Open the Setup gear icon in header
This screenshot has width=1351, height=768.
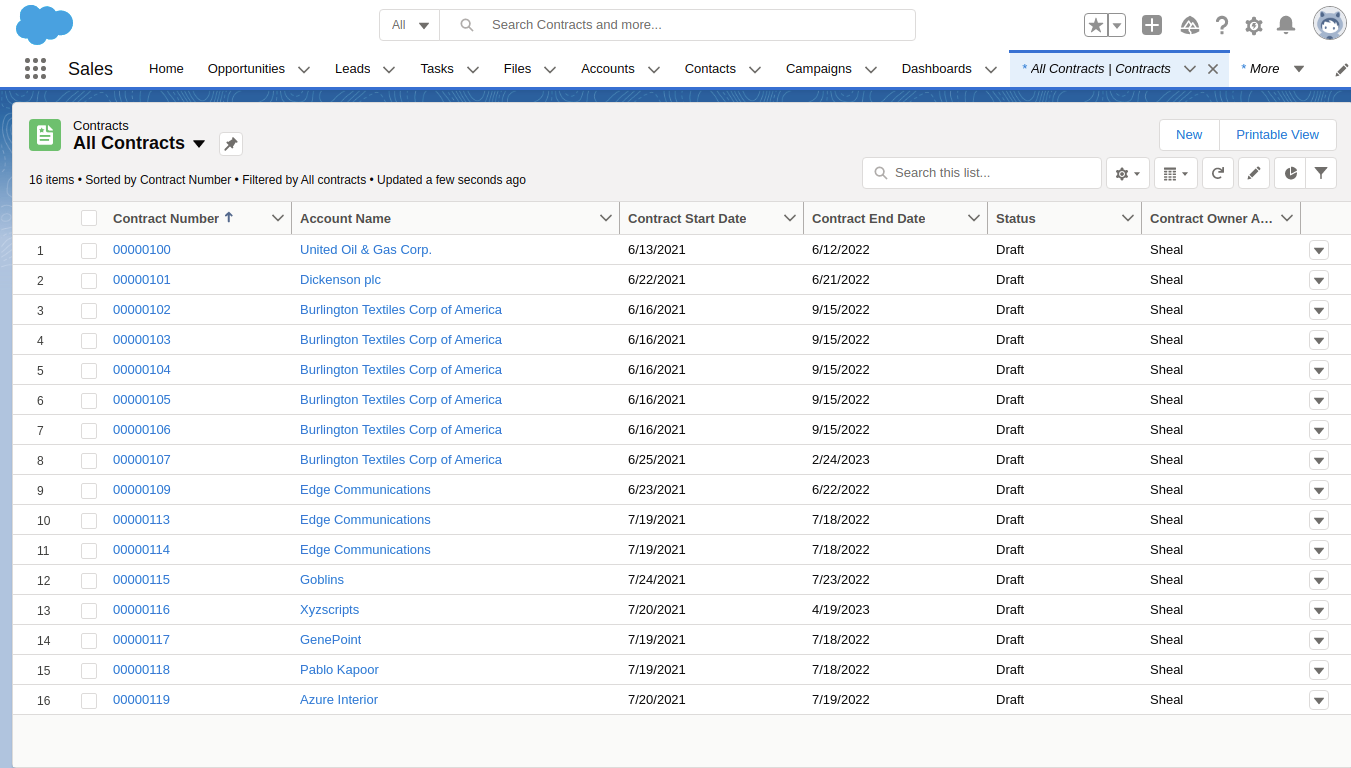coord(1254,25)
